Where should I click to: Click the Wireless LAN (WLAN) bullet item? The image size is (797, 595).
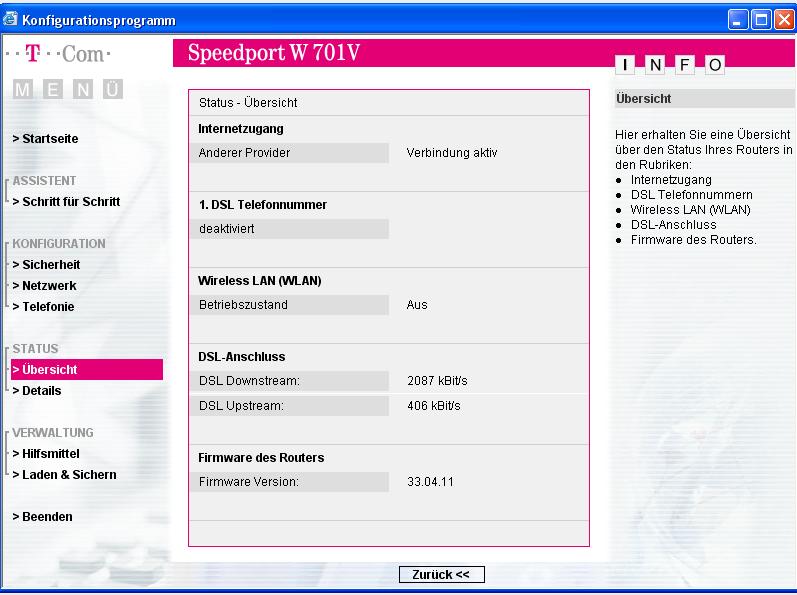tap(690, 210)
